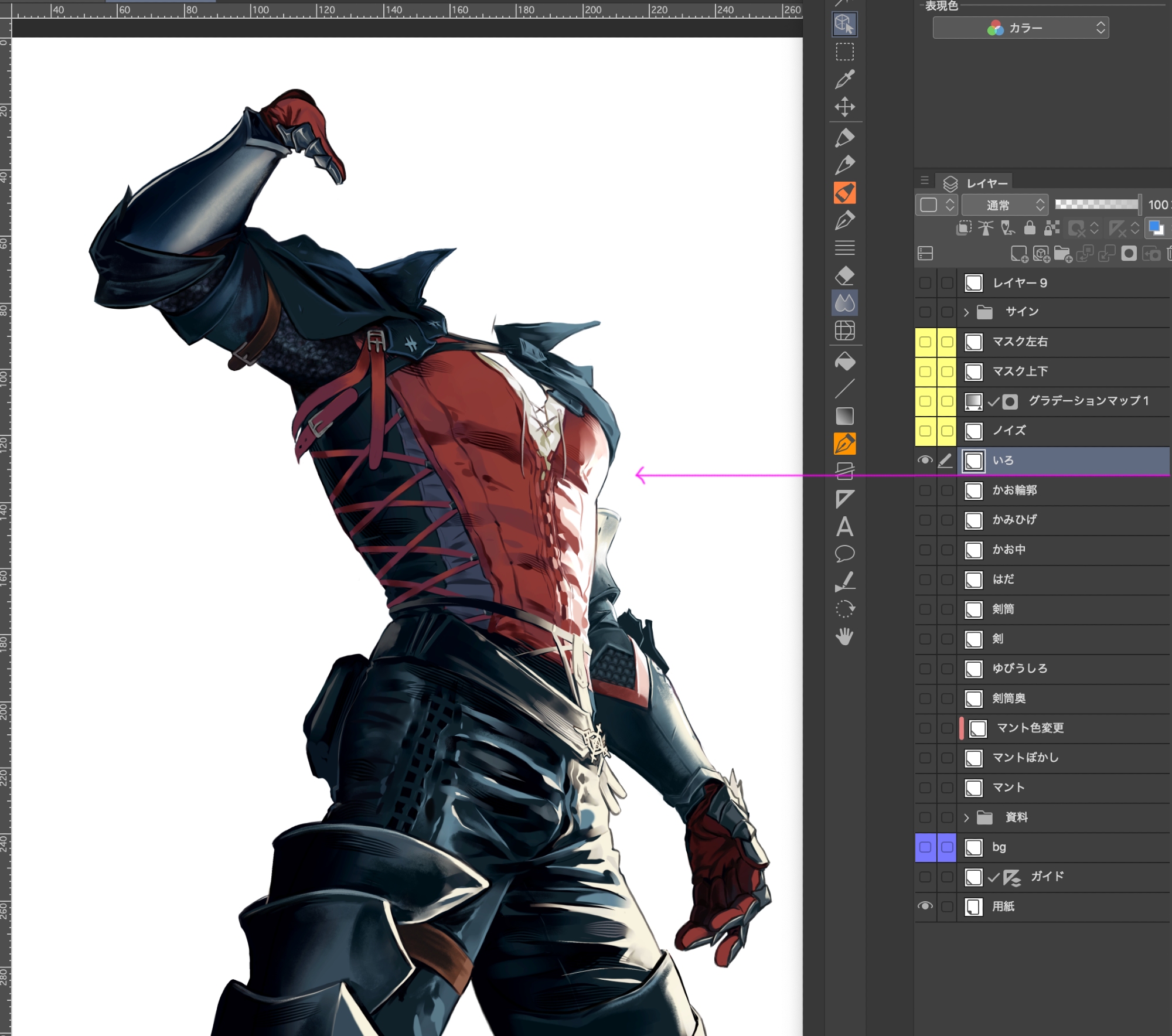Click the layer opacity slider
The width and height of the screenshot is (1172, 1036).
[x=1096, y=205]
